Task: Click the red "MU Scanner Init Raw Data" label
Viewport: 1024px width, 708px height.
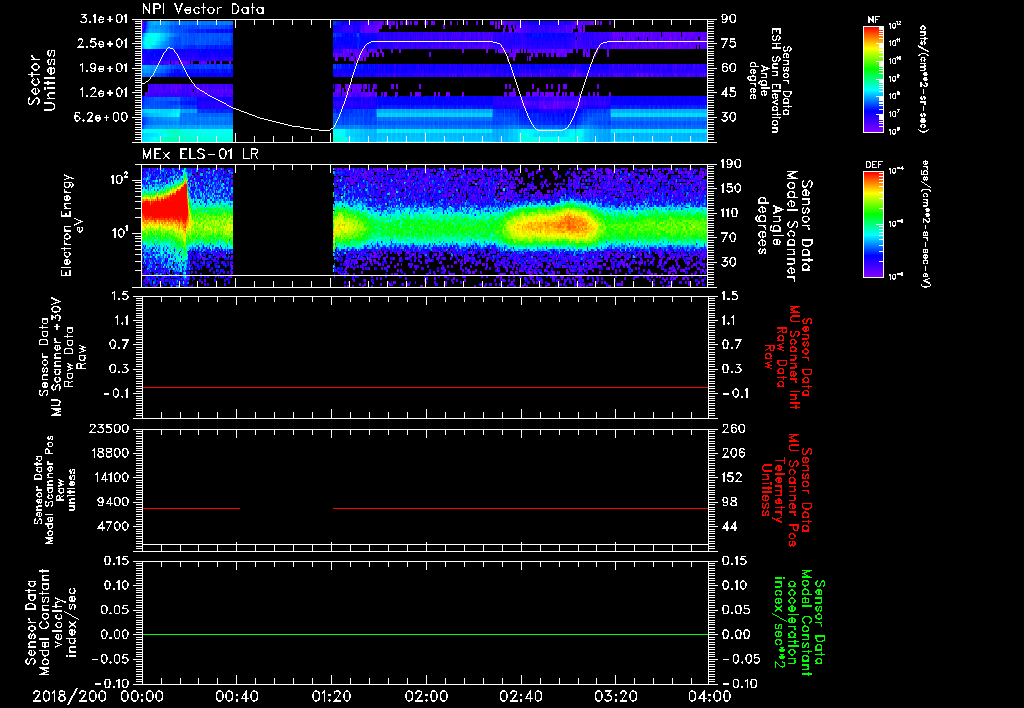Action: [788, 358]
